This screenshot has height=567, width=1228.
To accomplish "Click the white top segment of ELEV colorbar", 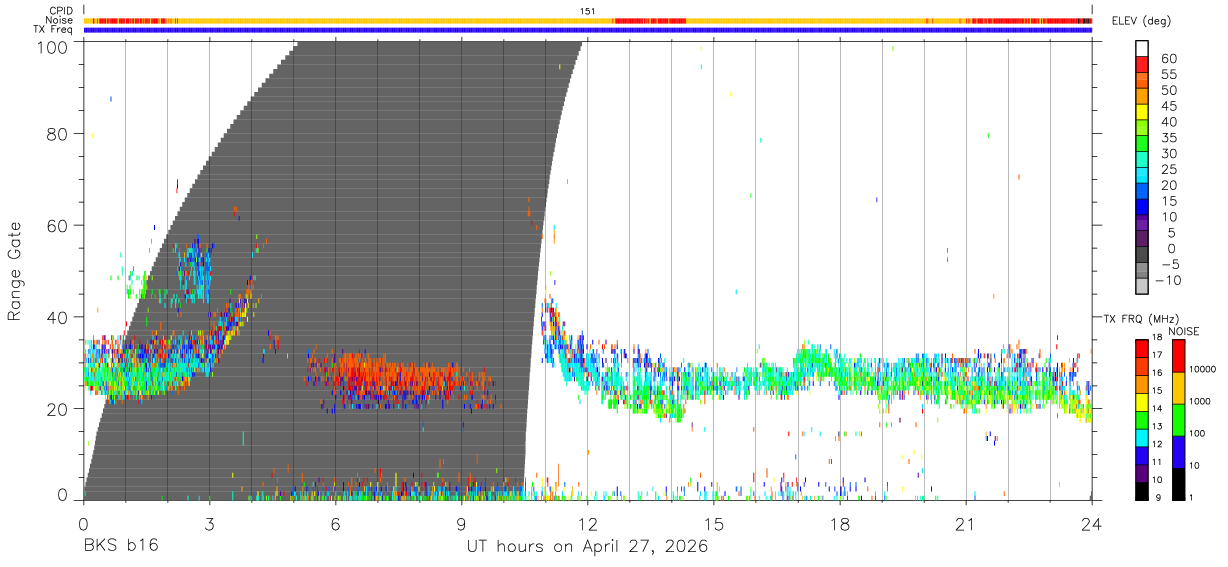I will pyautogui.click(x=1142, y=49).
